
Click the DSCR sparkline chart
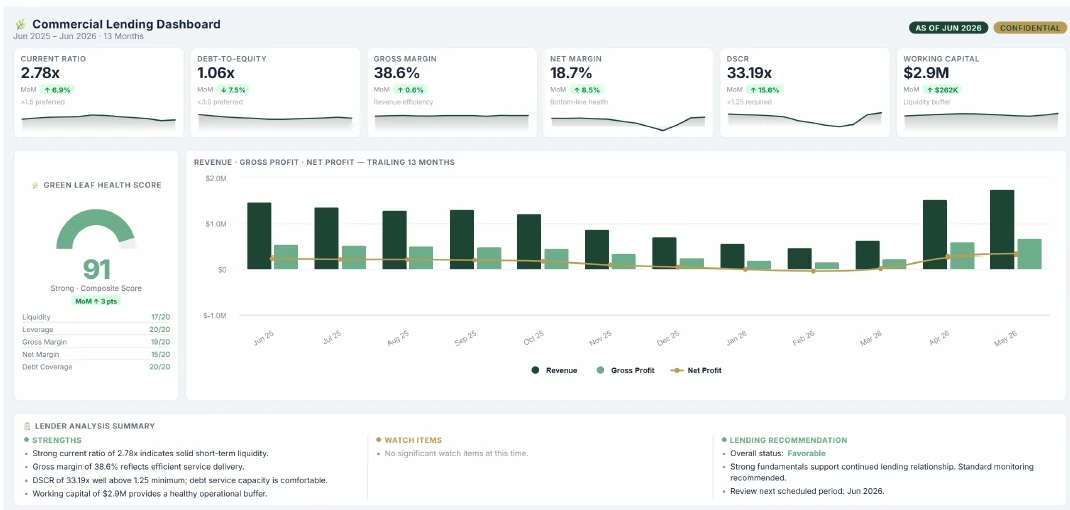tap(805, 120)
